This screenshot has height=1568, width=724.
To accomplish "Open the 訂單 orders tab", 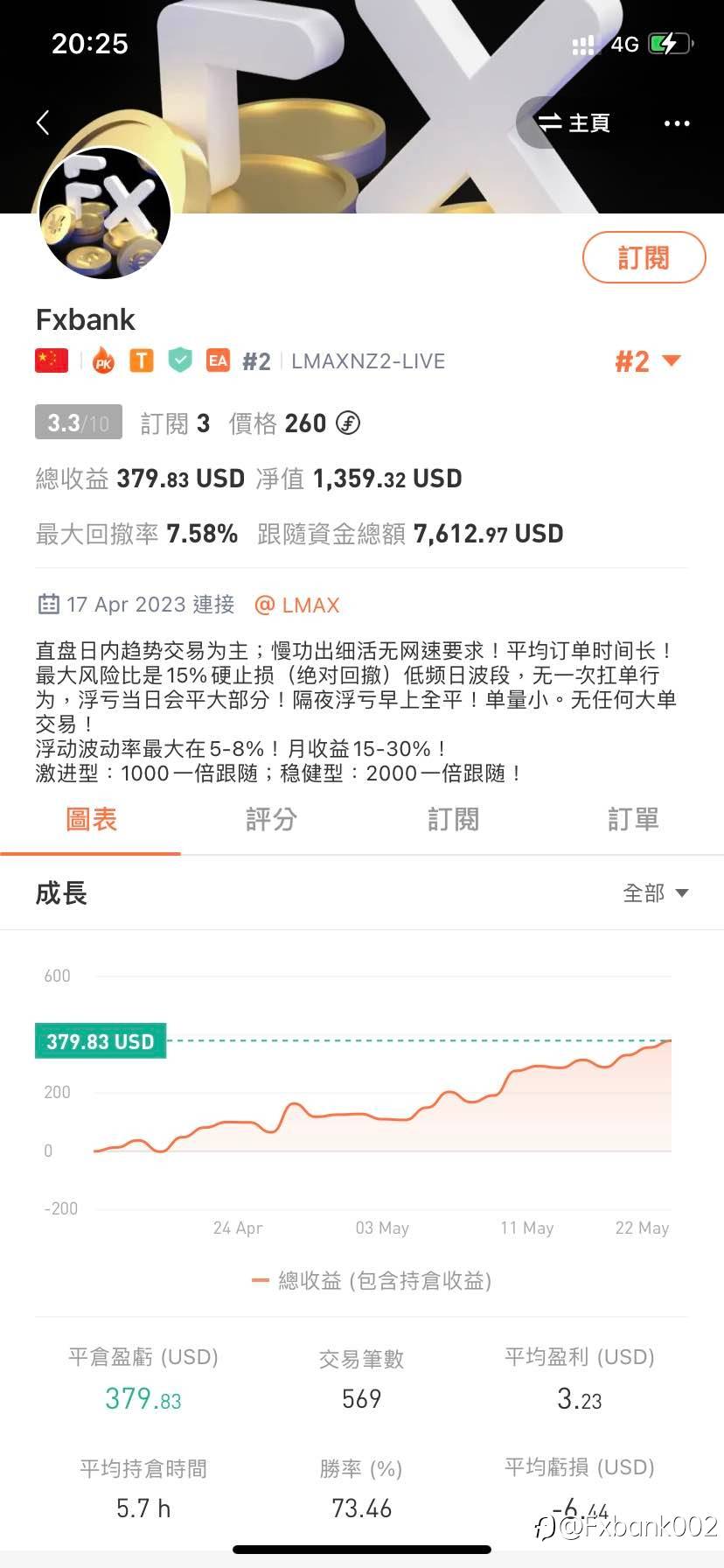I will click(633, 820).
